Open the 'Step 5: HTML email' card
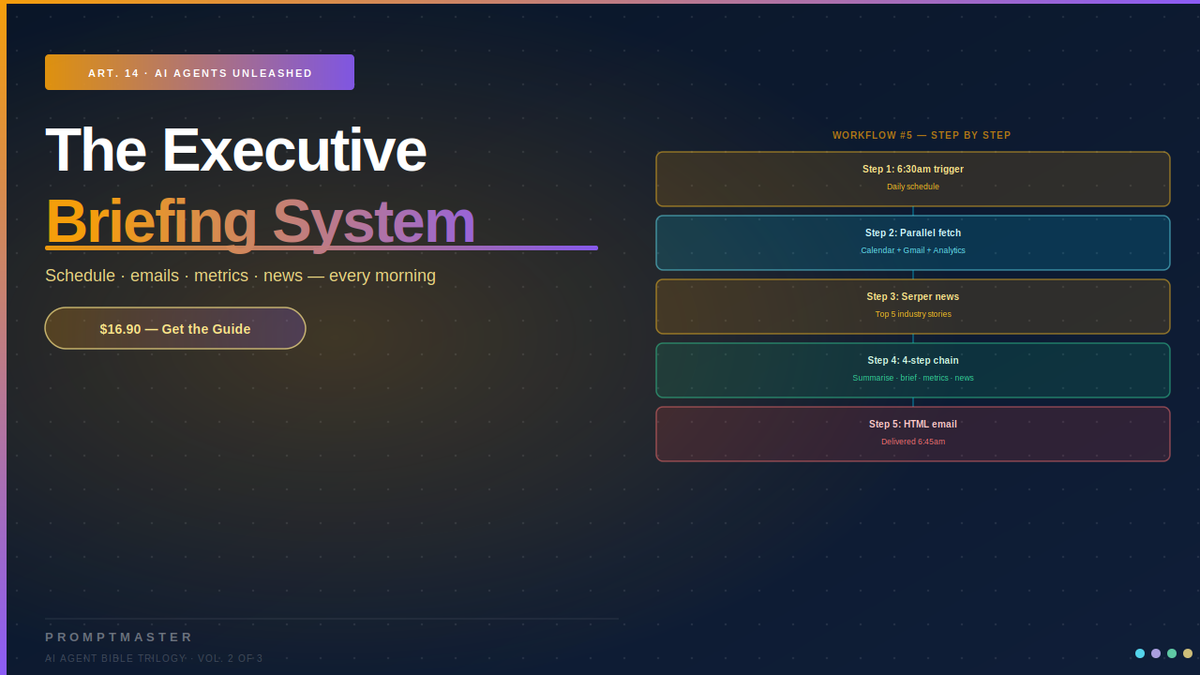Viewport: 1200px width, 675px height. [x=913, y=434]
